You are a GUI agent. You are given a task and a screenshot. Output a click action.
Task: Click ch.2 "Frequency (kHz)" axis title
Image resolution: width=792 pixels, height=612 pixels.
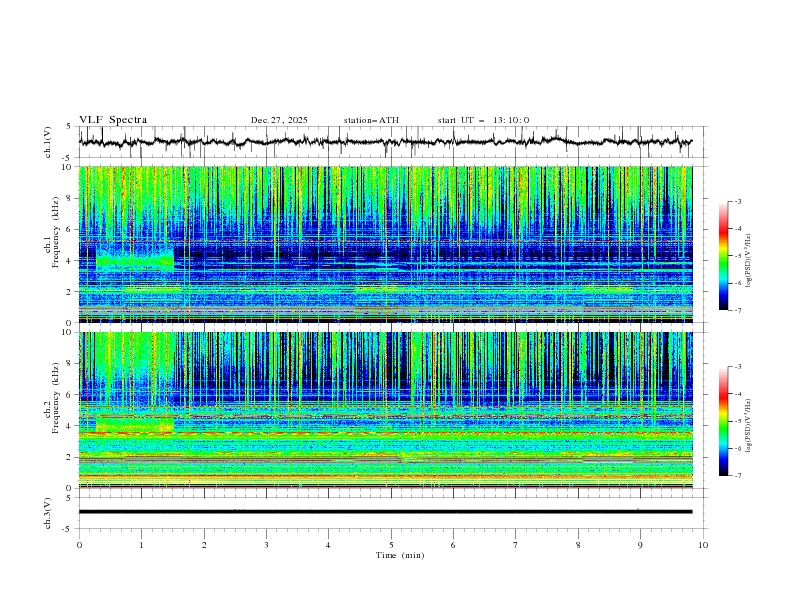click(56, 398)
